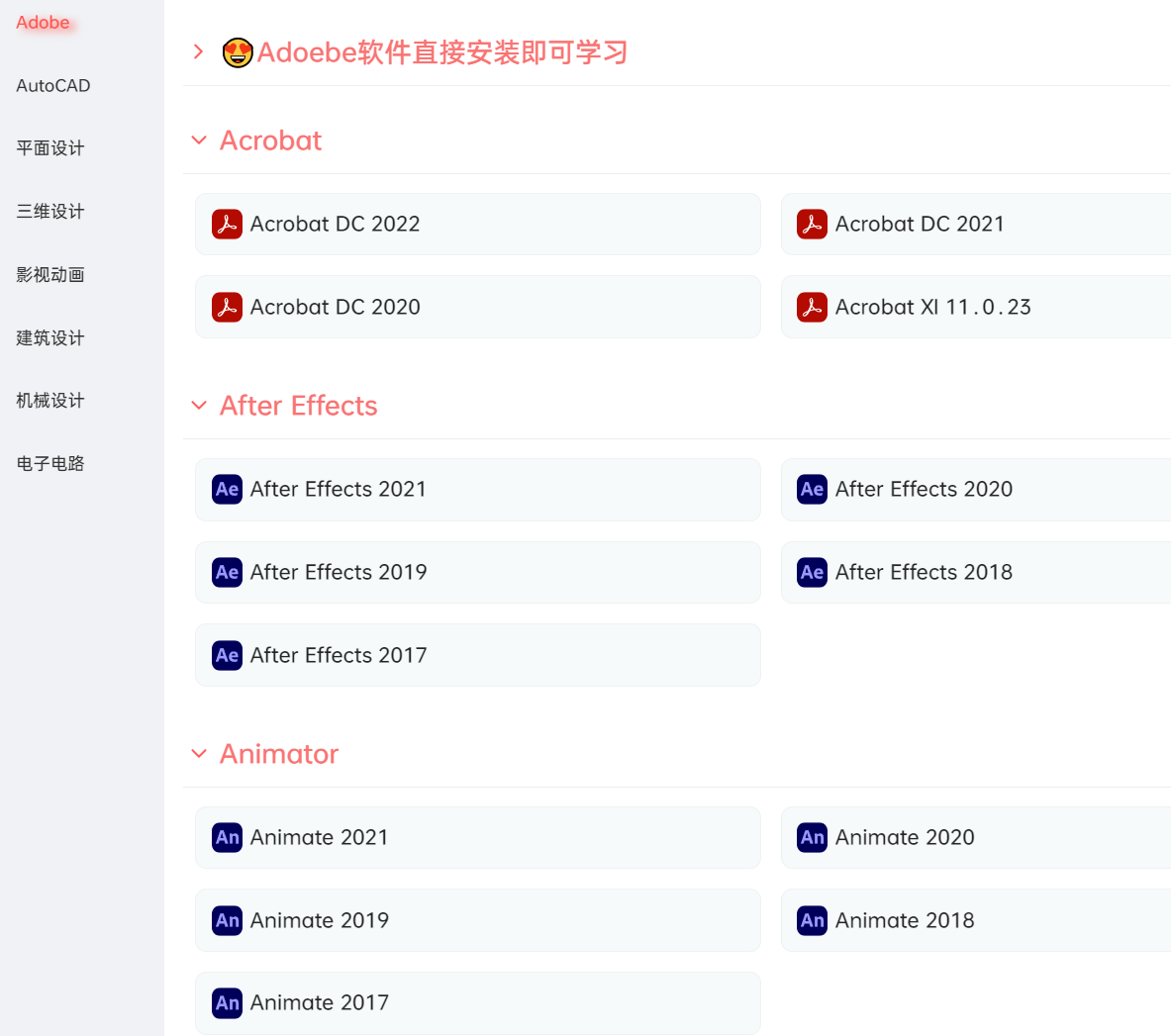Go to 电子电路 in the sidebar
The height and width of the screenshot is (1036, 1171).
pyautogui.click(x=50, y=464)
